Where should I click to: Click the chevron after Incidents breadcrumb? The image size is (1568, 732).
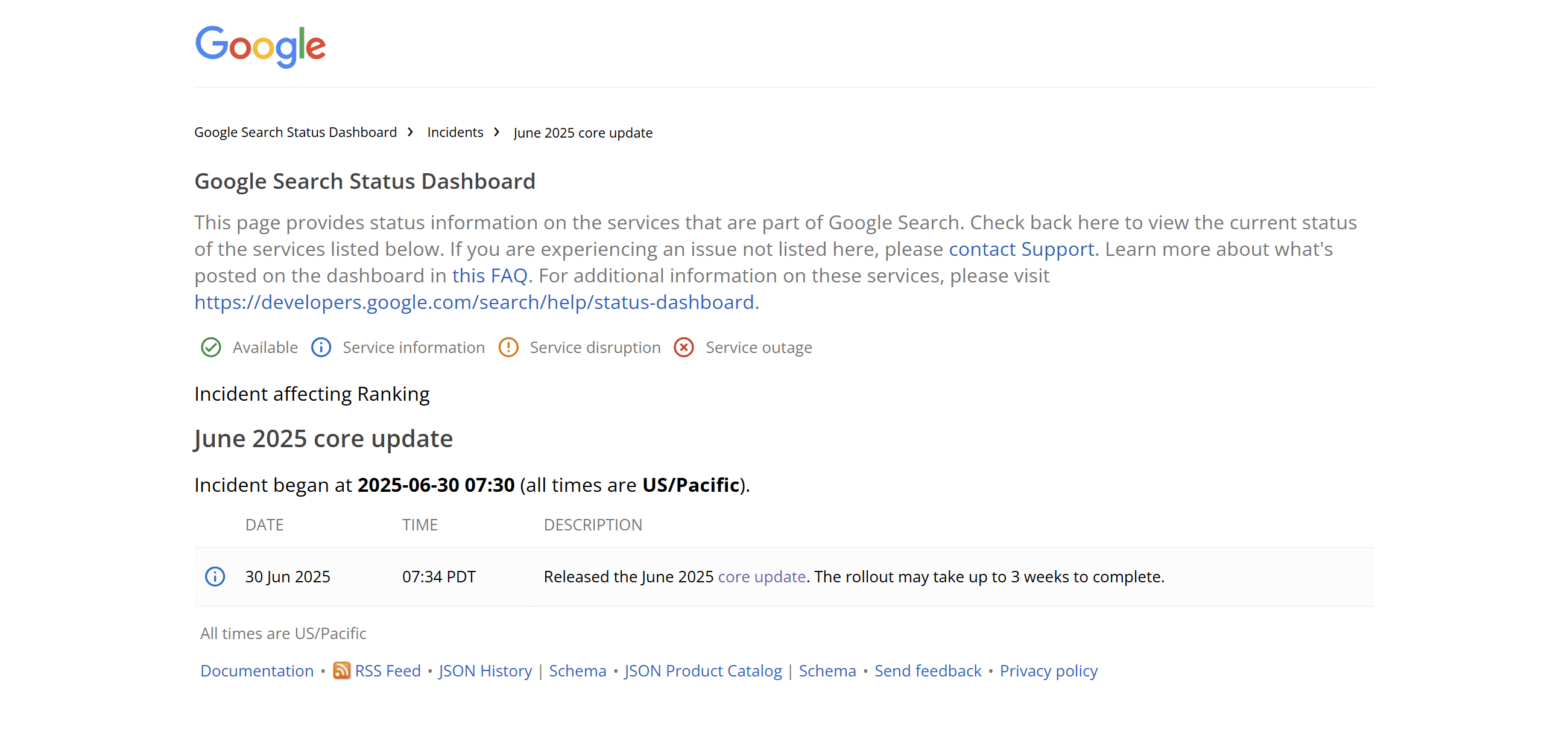coord(498,132)
